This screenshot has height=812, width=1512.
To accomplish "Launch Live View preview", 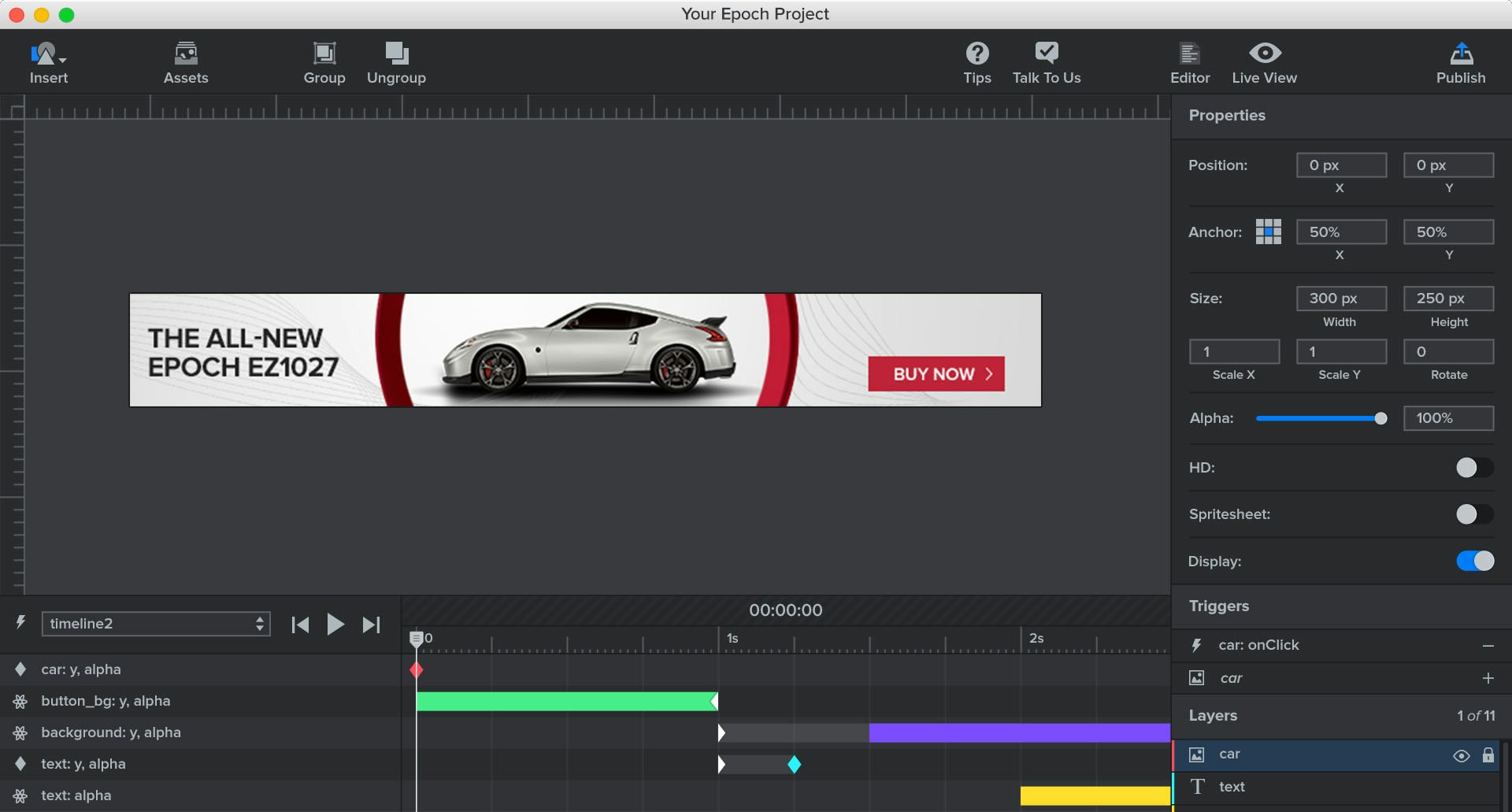I will tap(1264, 63).
